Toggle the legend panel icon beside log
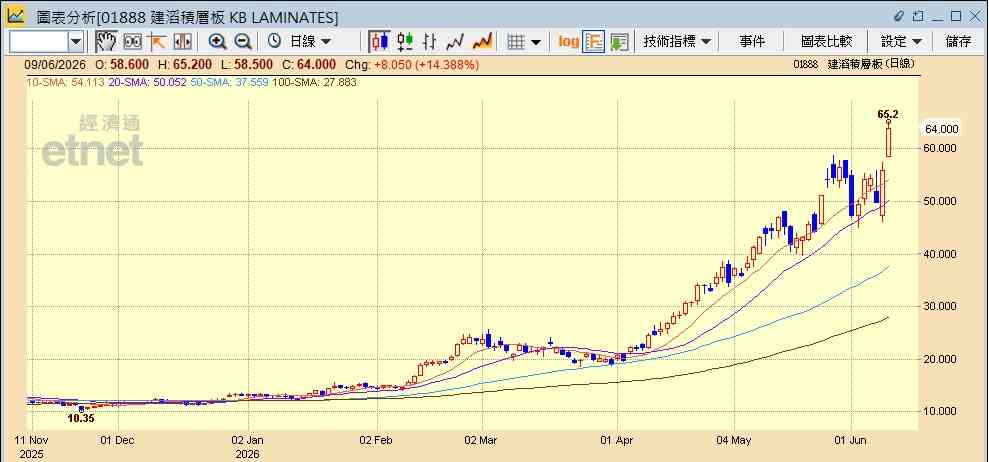The width and height of the screenshot is (989, 462). [x=594, y=42]
